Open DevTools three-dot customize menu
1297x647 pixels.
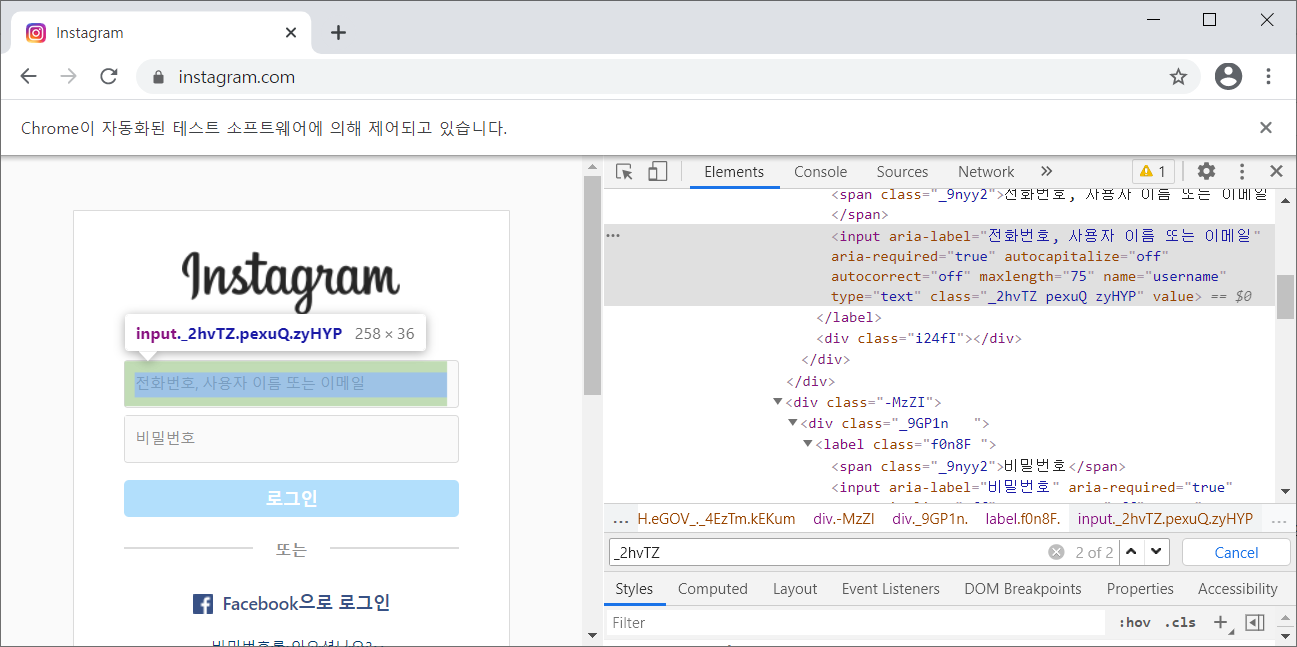[1242, 172]
